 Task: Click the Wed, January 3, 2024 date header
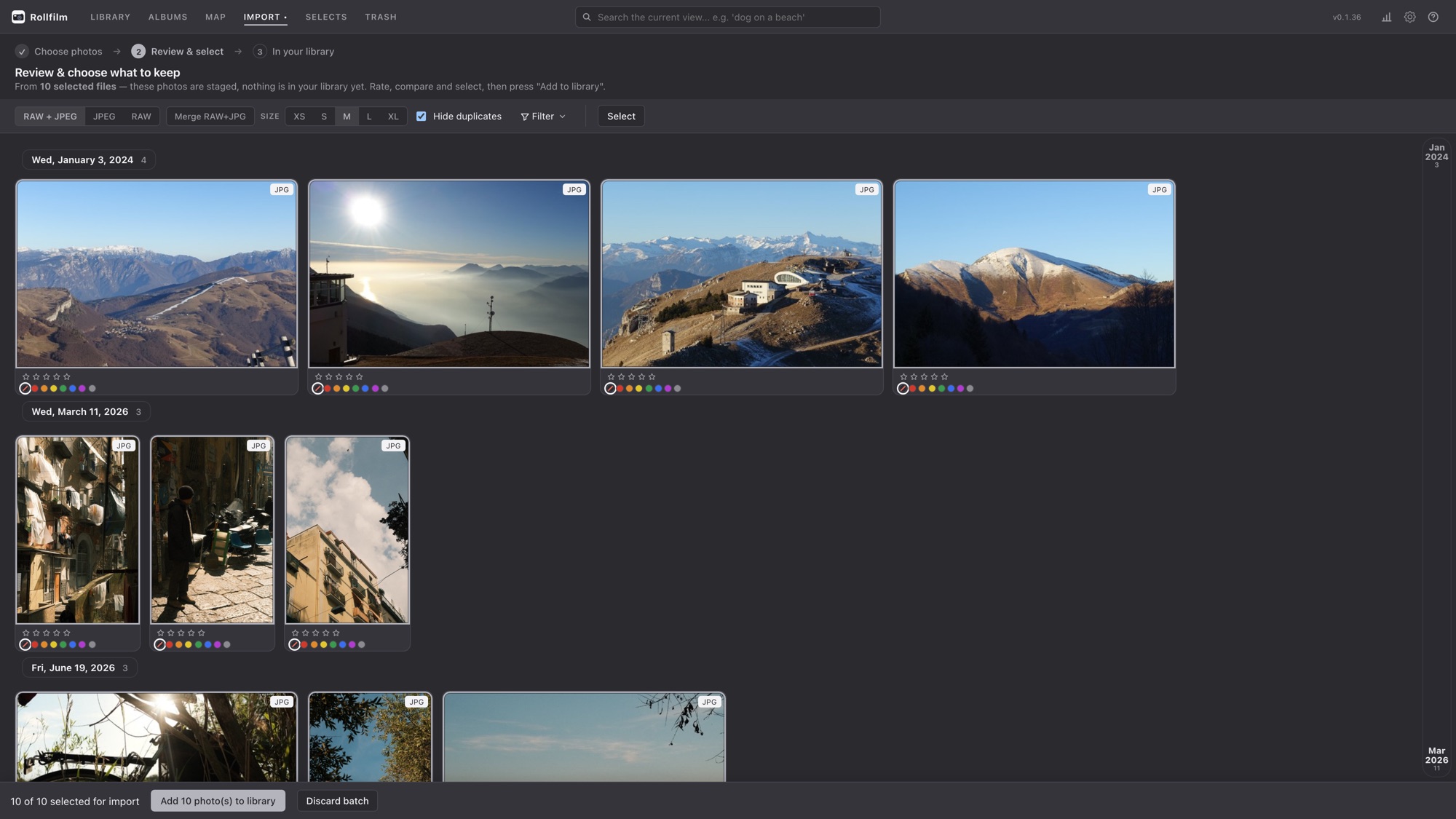click(88, 160)
